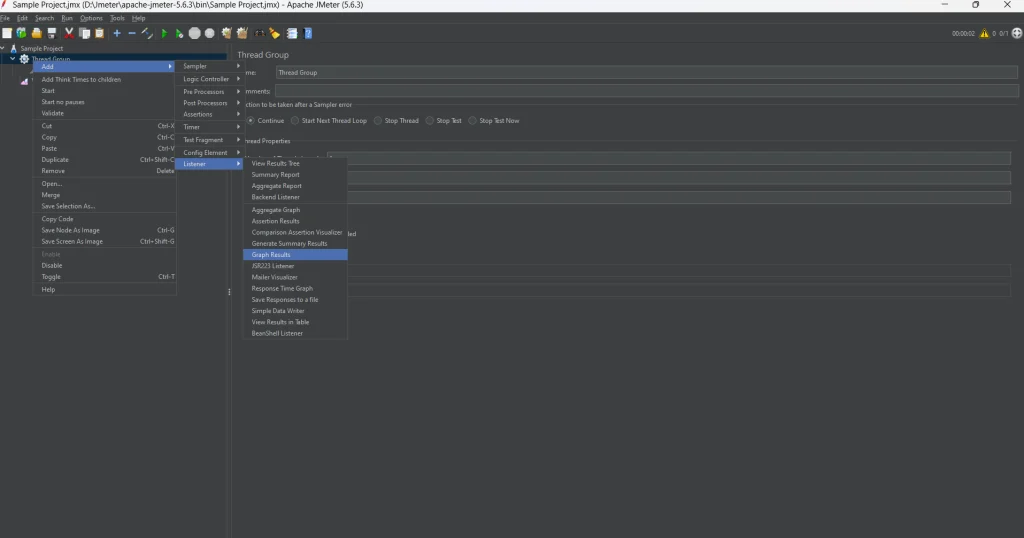Click the Clear All toolbar icon
This screenshot has height=538, width=1024.
242,33
